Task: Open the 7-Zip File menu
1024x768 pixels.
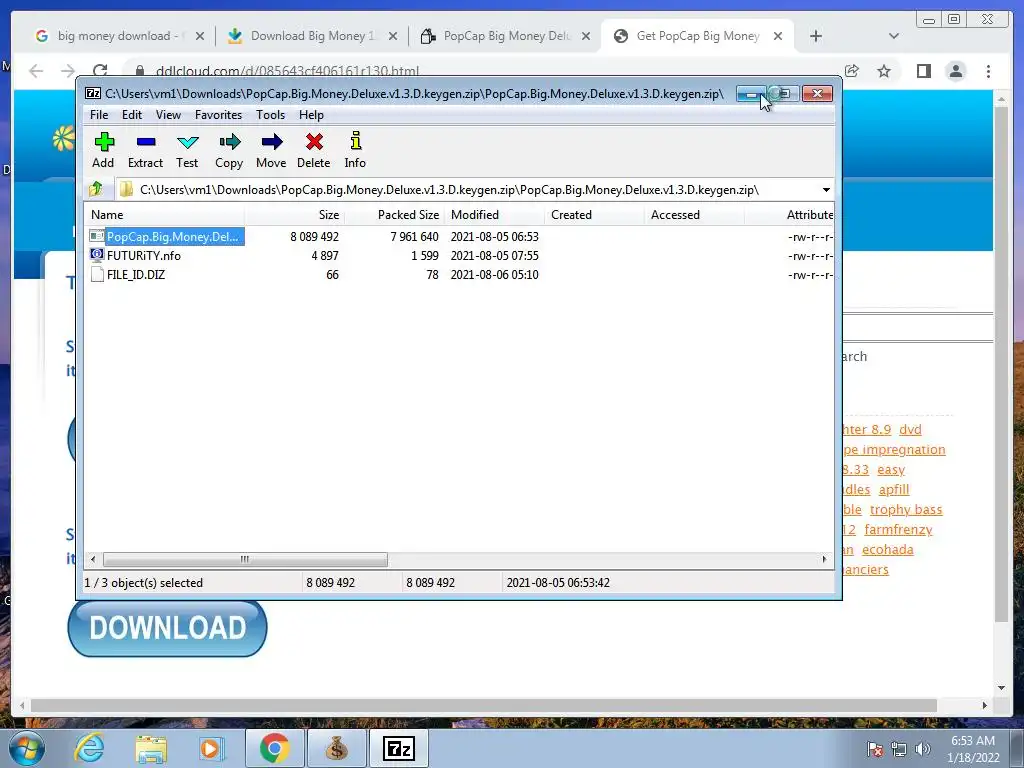Action: (99, 115)
